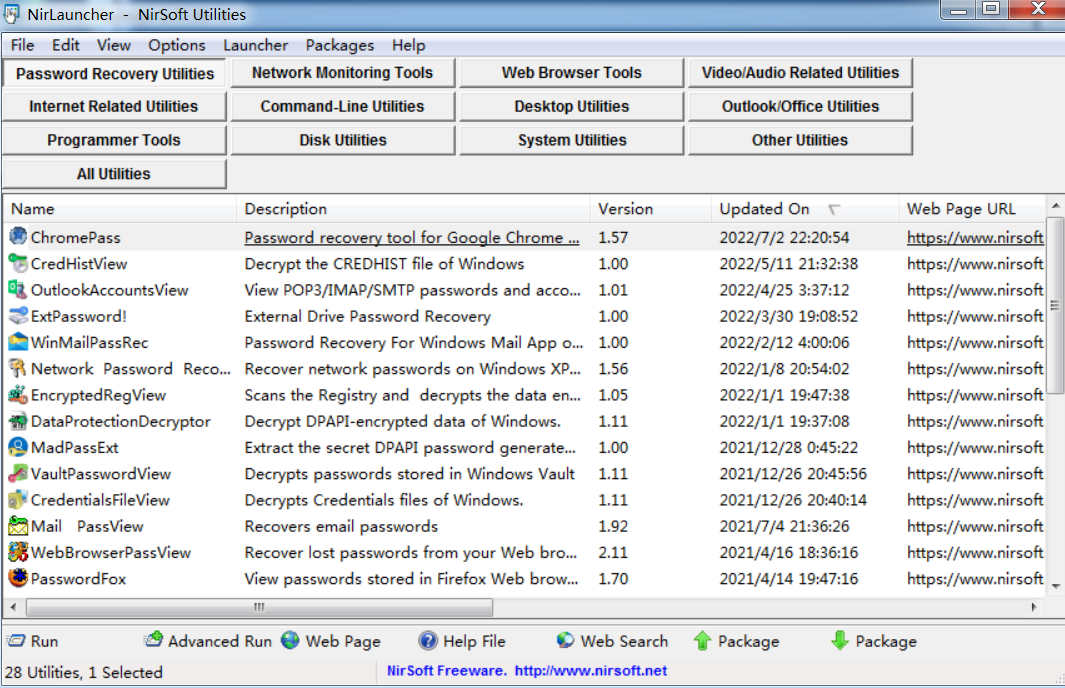
Task: Switch to Programmer Tools category
Action: [x=113, y=140]
